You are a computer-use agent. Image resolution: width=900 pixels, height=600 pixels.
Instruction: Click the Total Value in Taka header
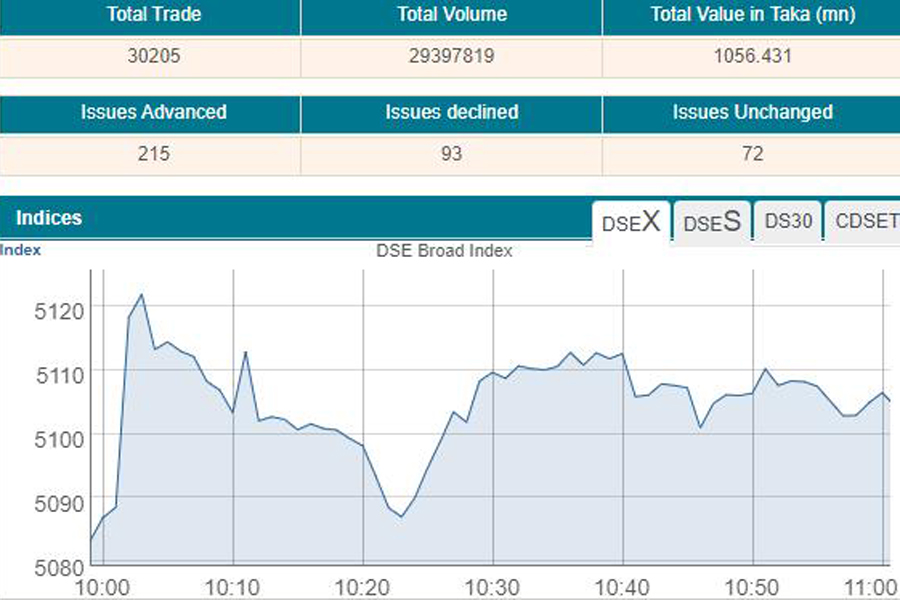pos(751,15)
